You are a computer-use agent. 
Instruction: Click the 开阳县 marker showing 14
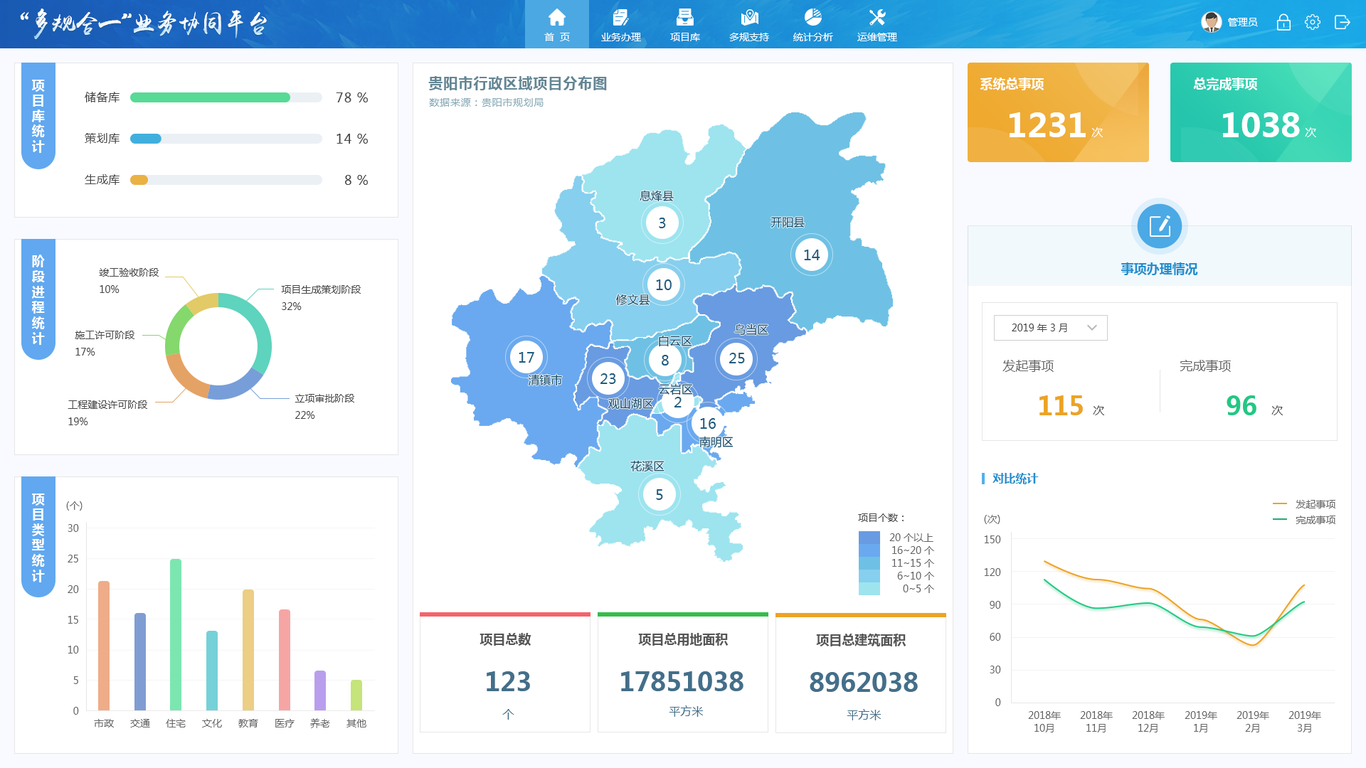[x=811, y=255]
